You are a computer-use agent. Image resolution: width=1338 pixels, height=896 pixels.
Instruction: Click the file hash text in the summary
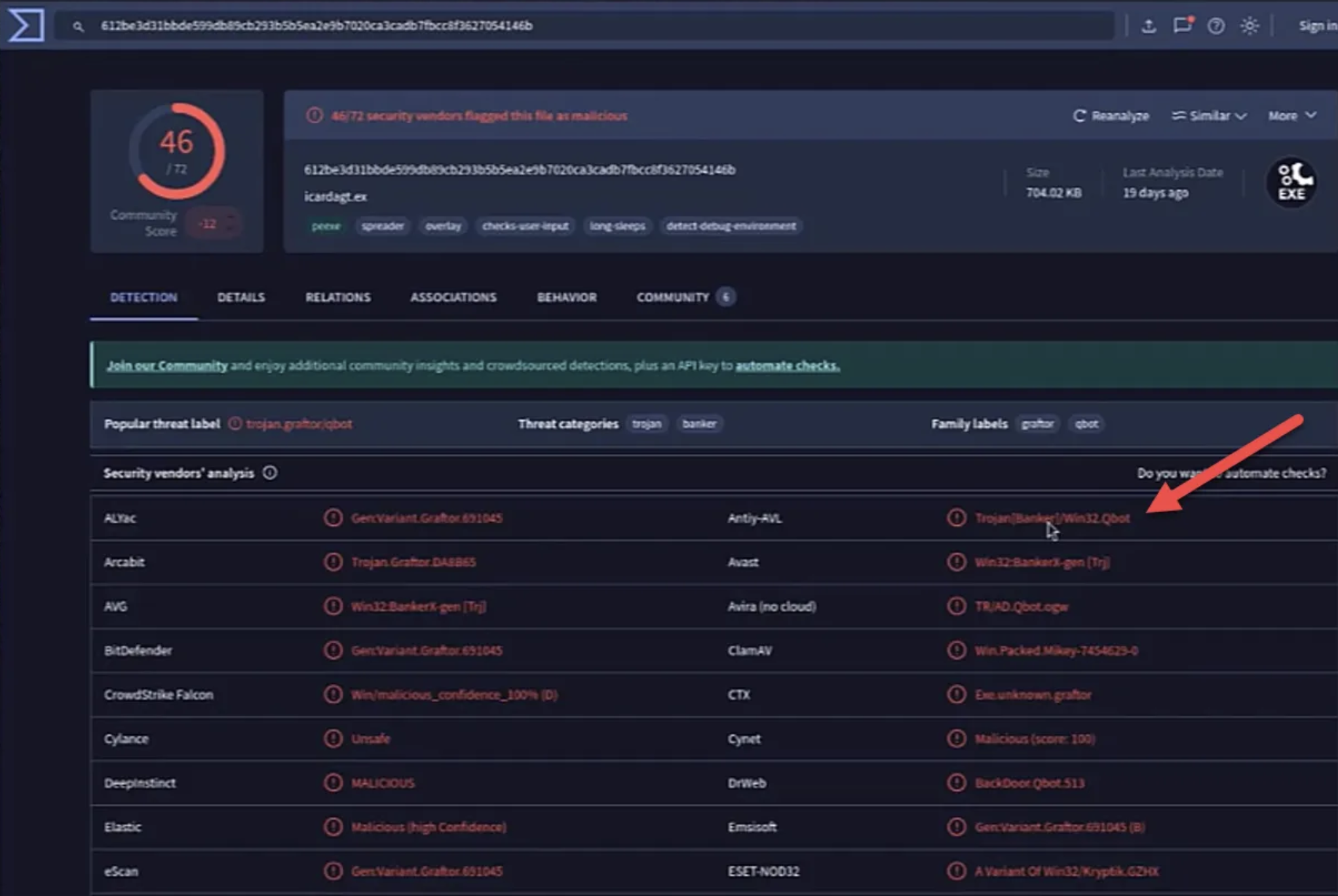pos(520,170)
